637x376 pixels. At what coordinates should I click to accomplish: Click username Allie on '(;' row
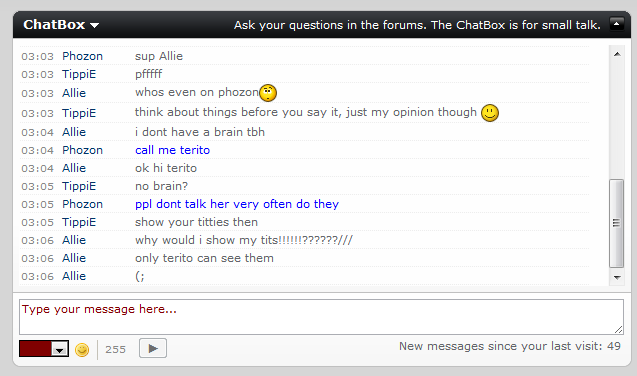coord(74,276)
